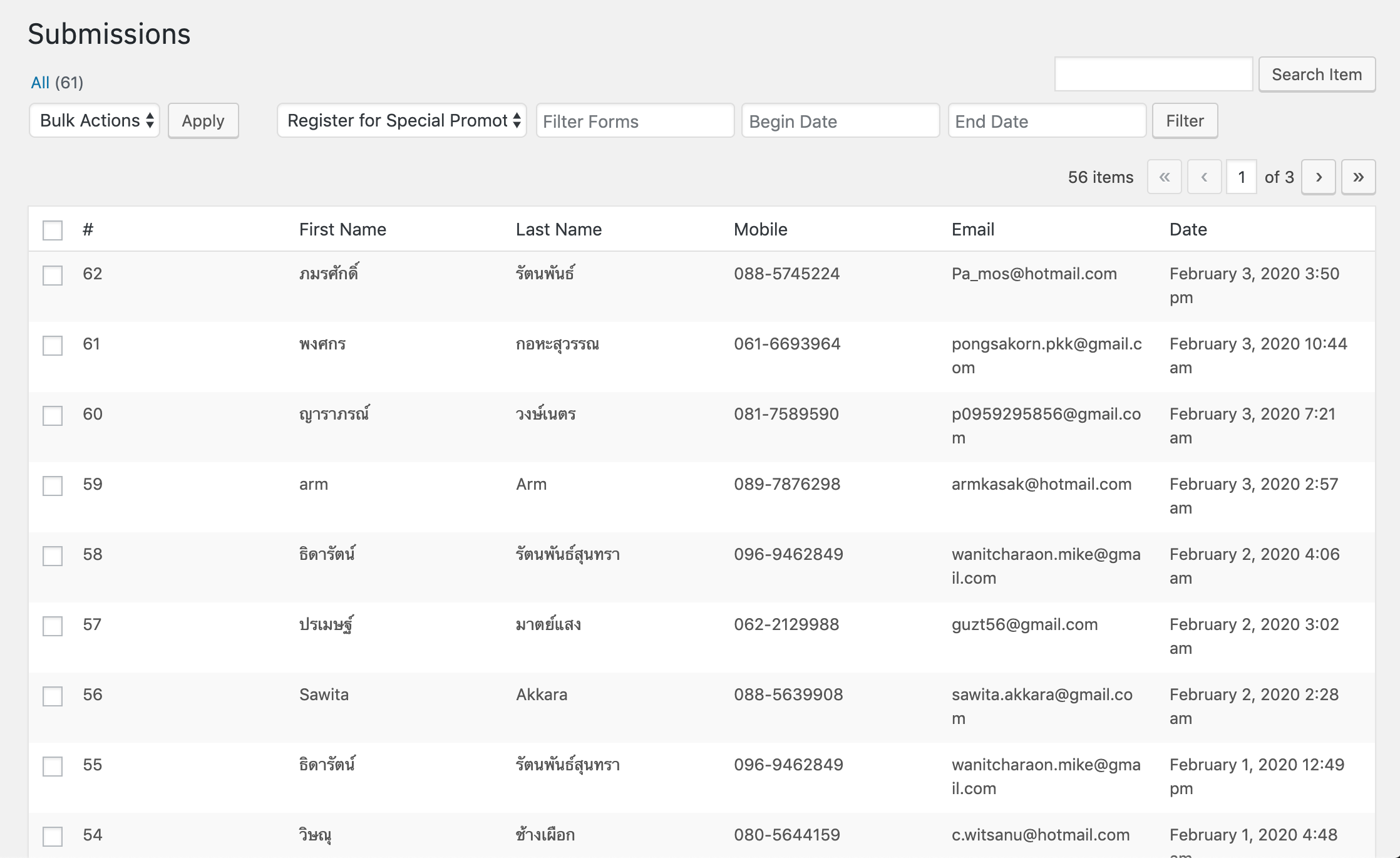This screenshot has width=1400, height=858.
Task: Go to next page arrow
Action: tap(1318, 177)
